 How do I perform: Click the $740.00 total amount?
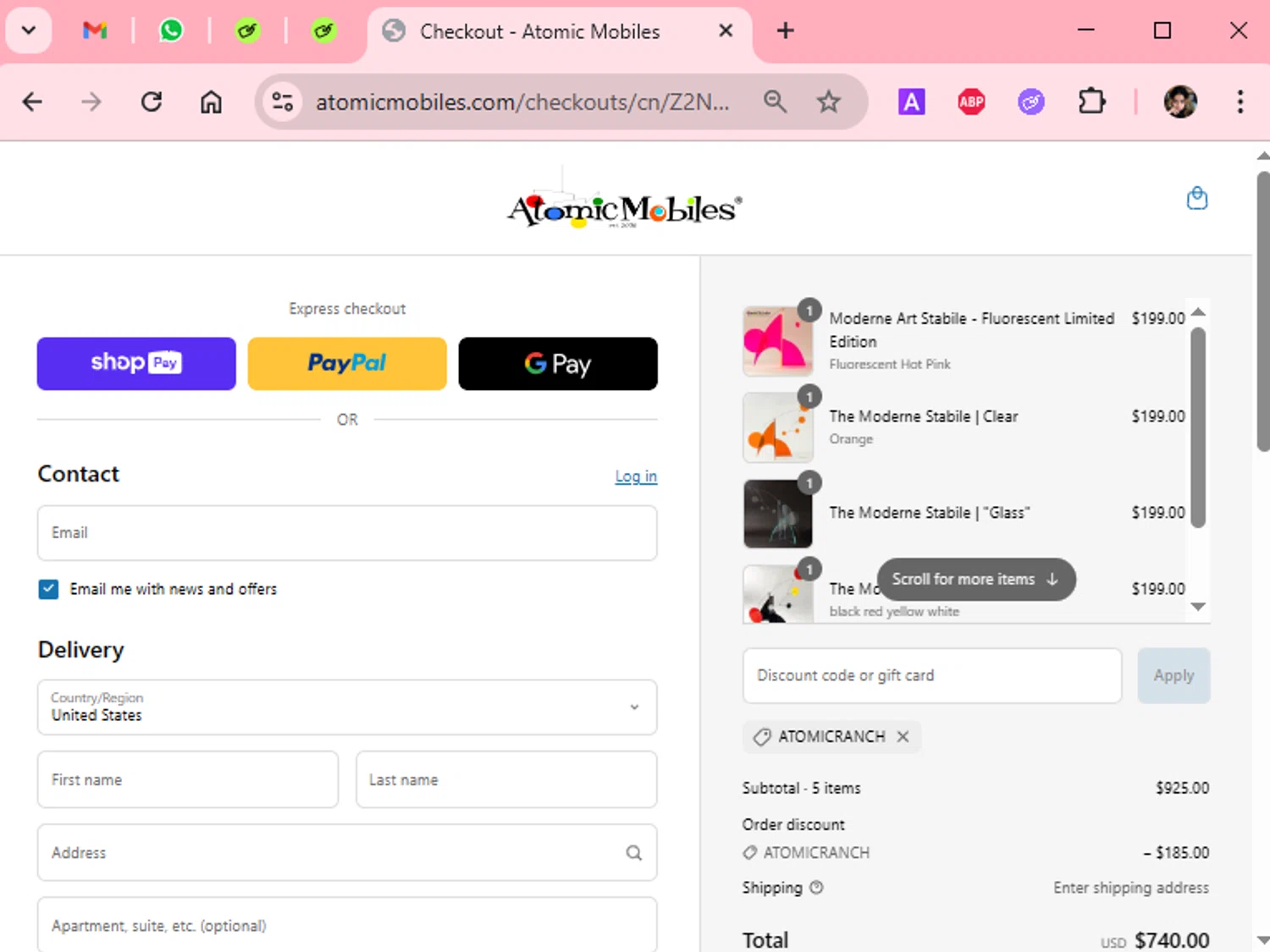(x=1172, y=940)
